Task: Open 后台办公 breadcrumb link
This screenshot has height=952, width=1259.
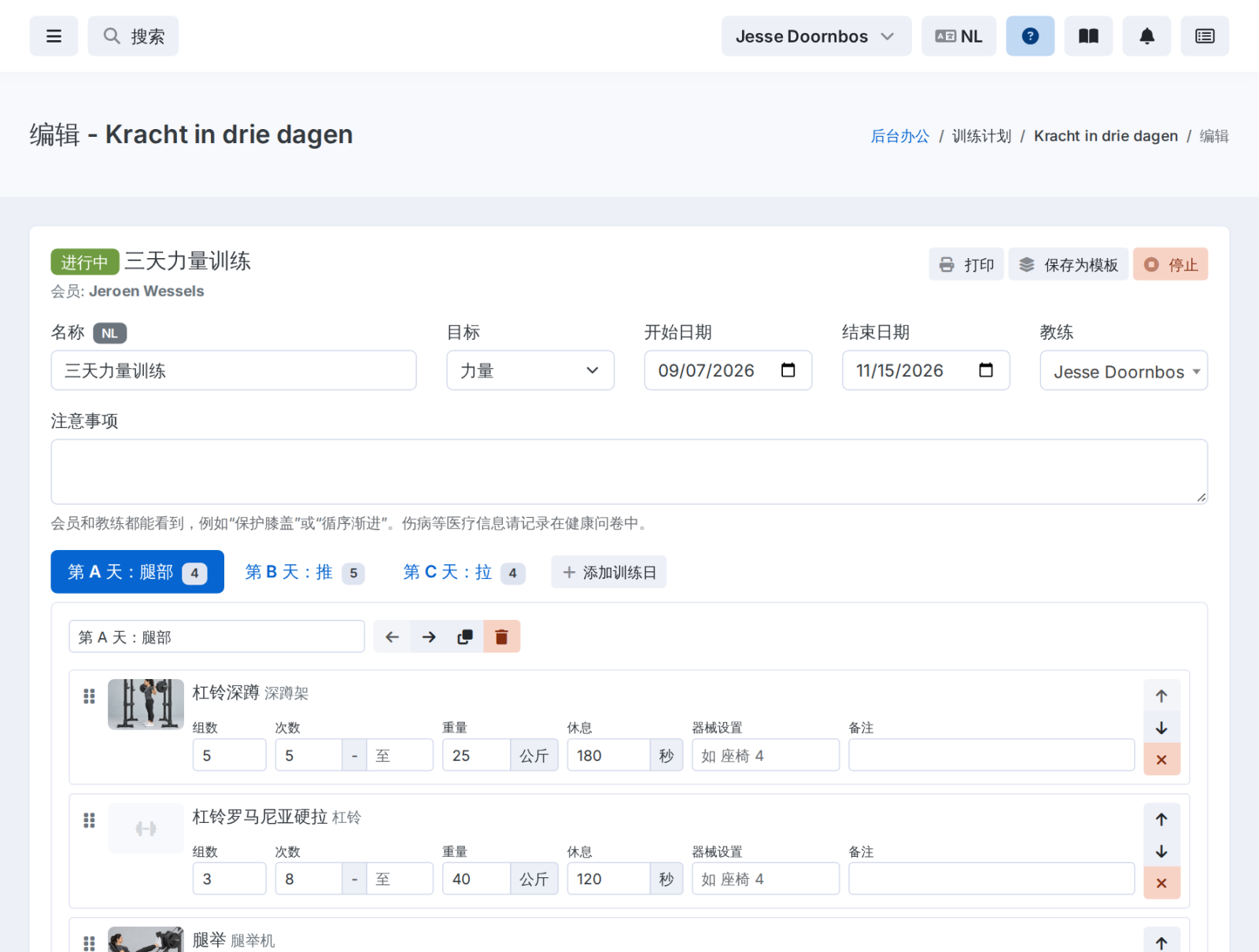Action: tap(899, 136)
